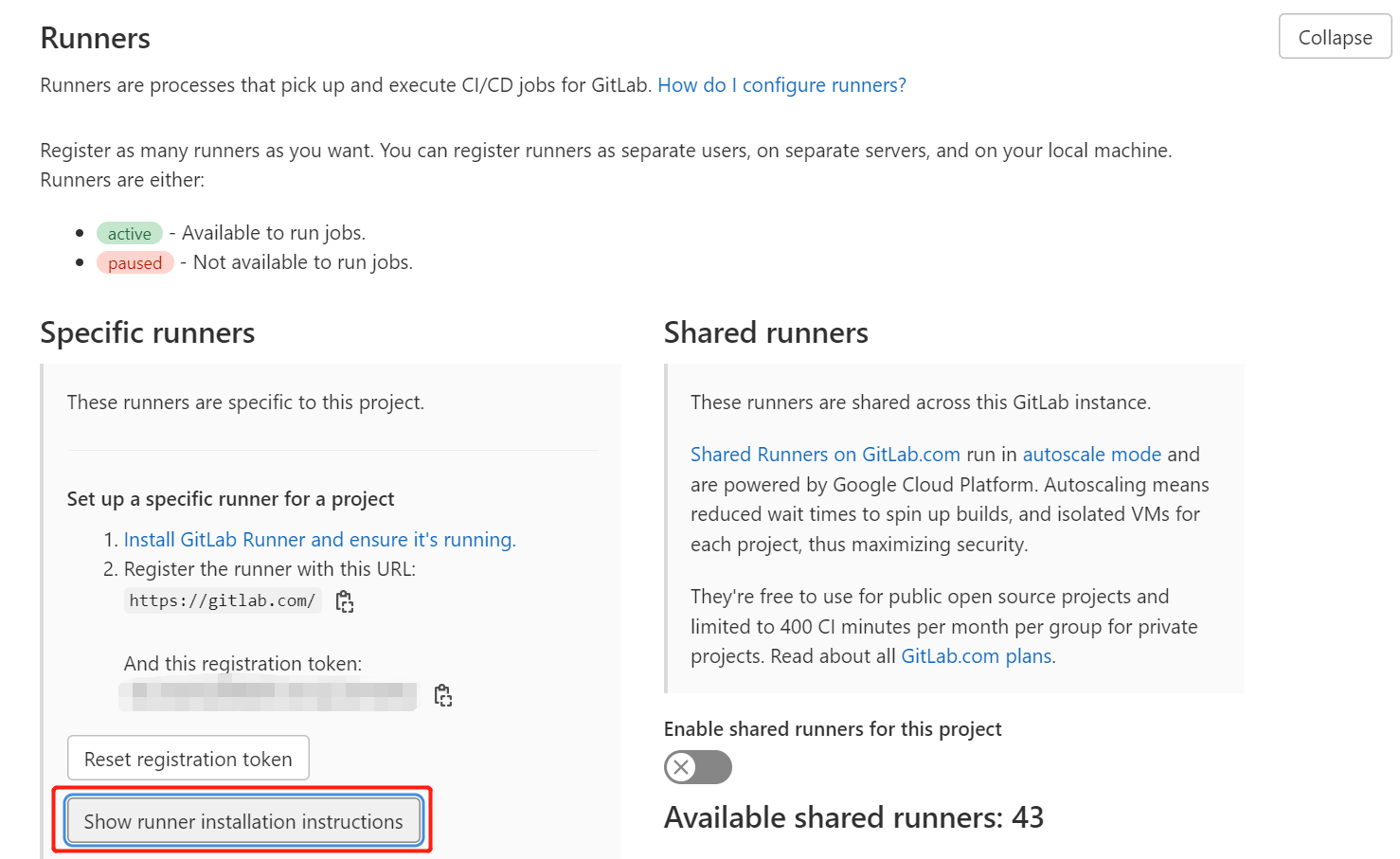Click the Specific runners heading
The width and height of the screenshot is (1400, 859).
tap(148, 332)
